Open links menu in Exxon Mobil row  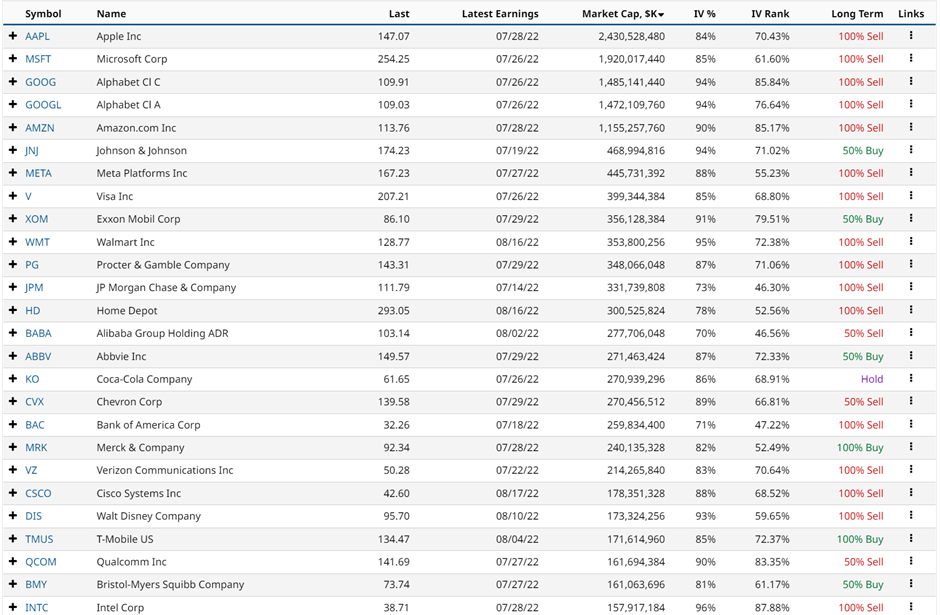click(911, 219)
